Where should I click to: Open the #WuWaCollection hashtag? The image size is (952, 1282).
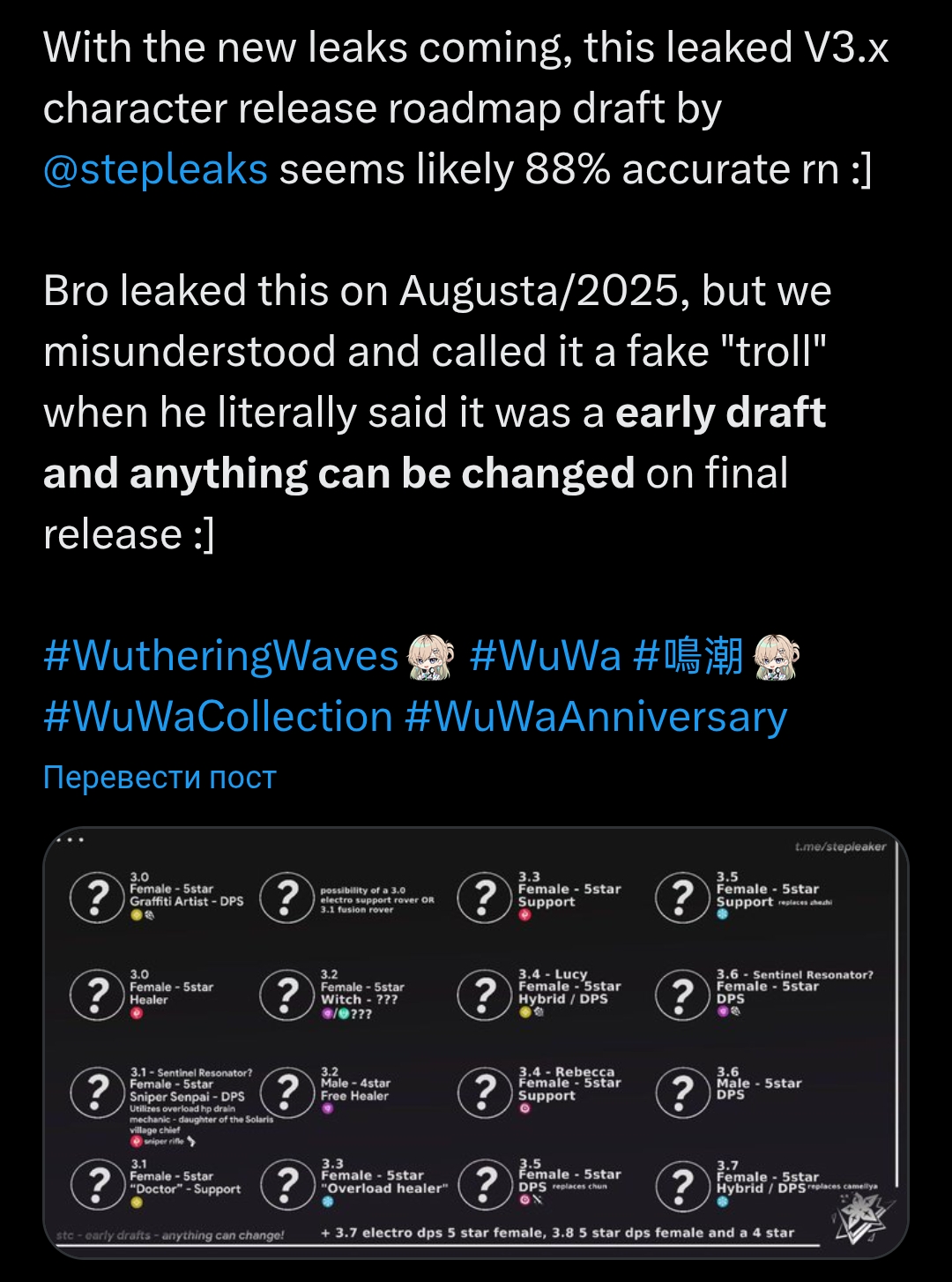[218, 717]
